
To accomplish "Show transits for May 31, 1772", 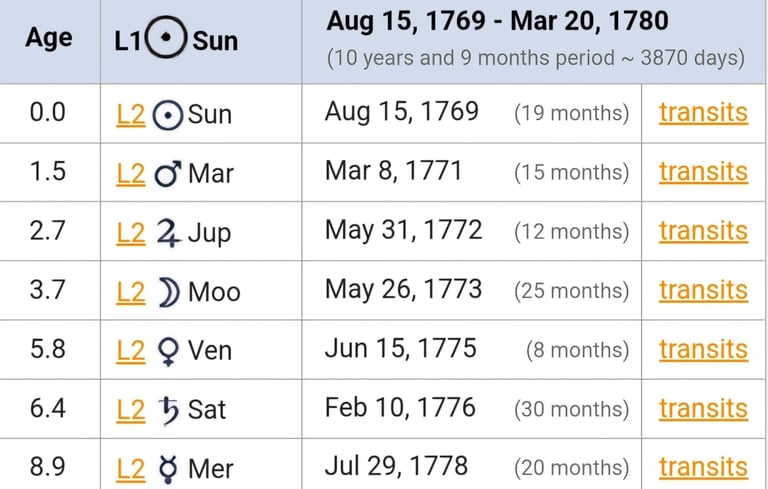I will (x=703, y=231).
